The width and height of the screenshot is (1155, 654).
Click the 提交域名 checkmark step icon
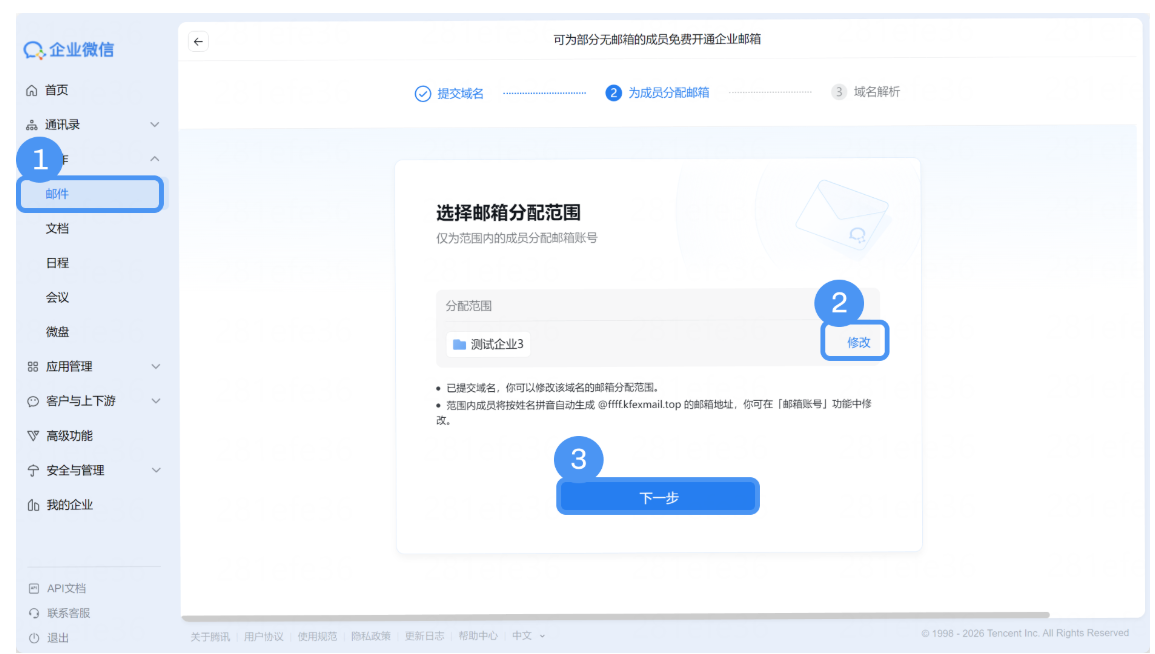[423, 94]
